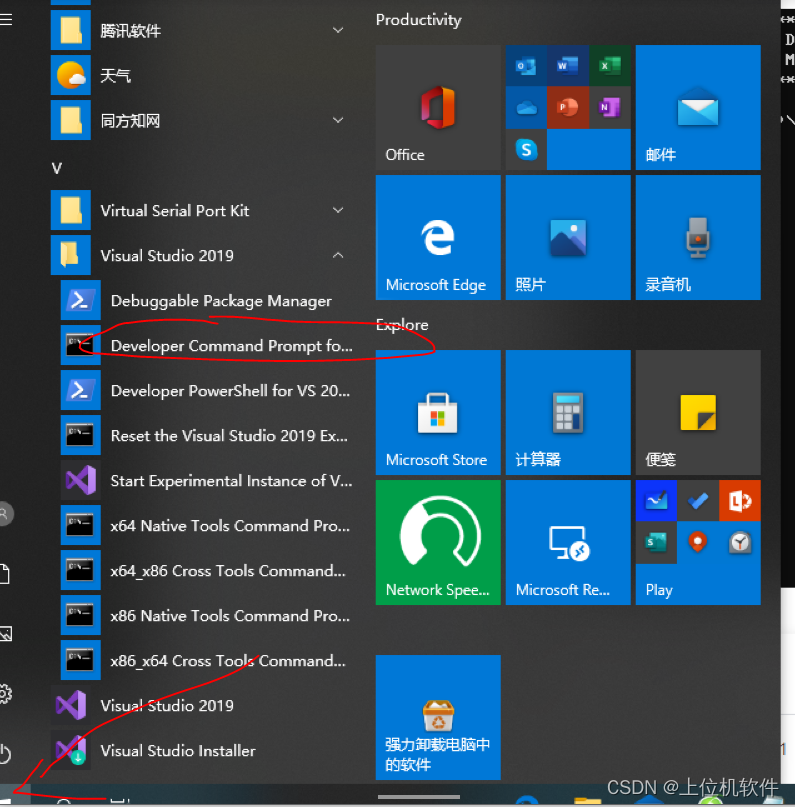This screenshot has width=795, height=807.
Task: Open the blue checkmark To Do app in Play tile
Action: pyautogui.click(x=698, y=500)
